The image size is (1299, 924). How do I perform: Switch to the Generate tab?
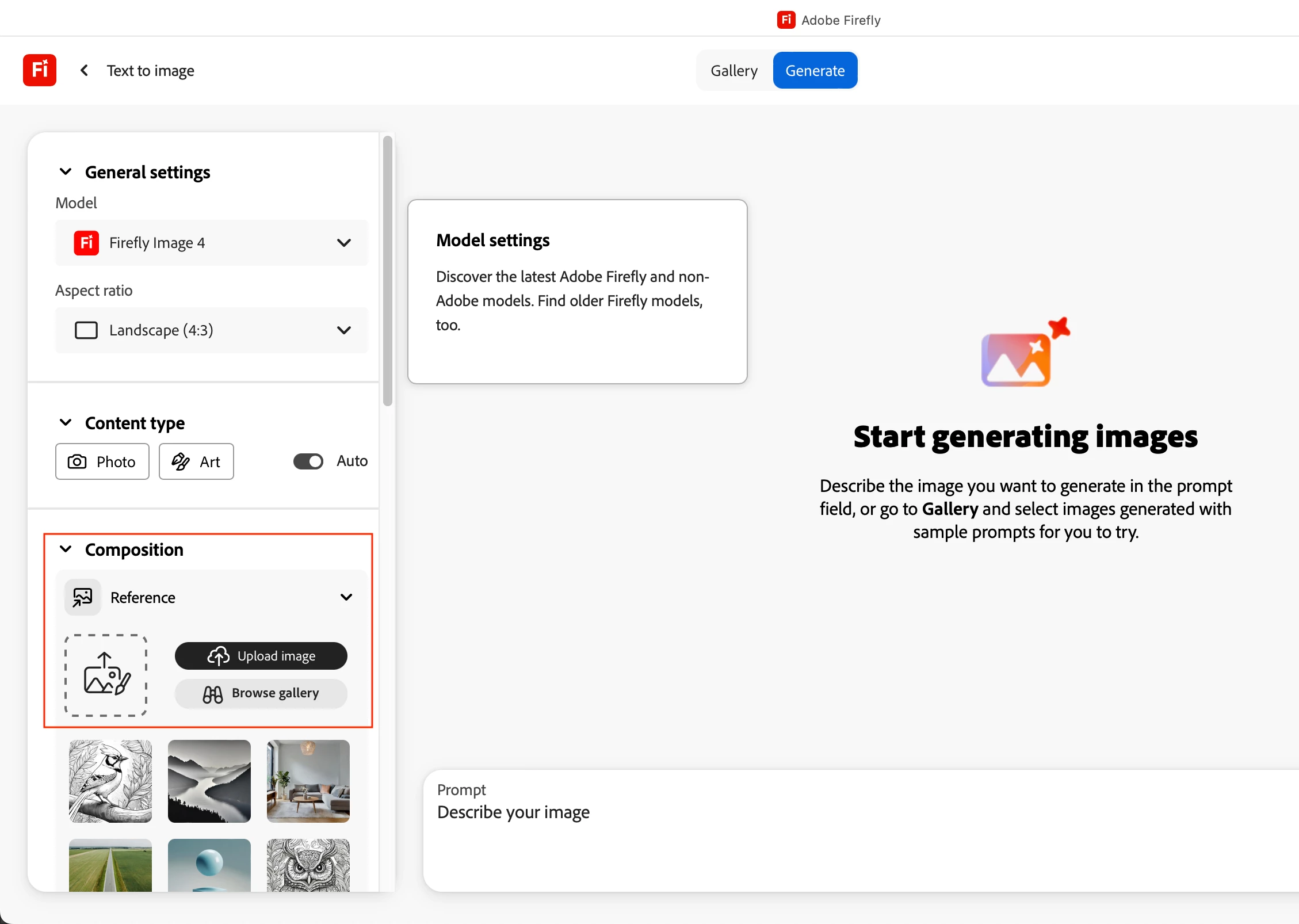point(815,70)
